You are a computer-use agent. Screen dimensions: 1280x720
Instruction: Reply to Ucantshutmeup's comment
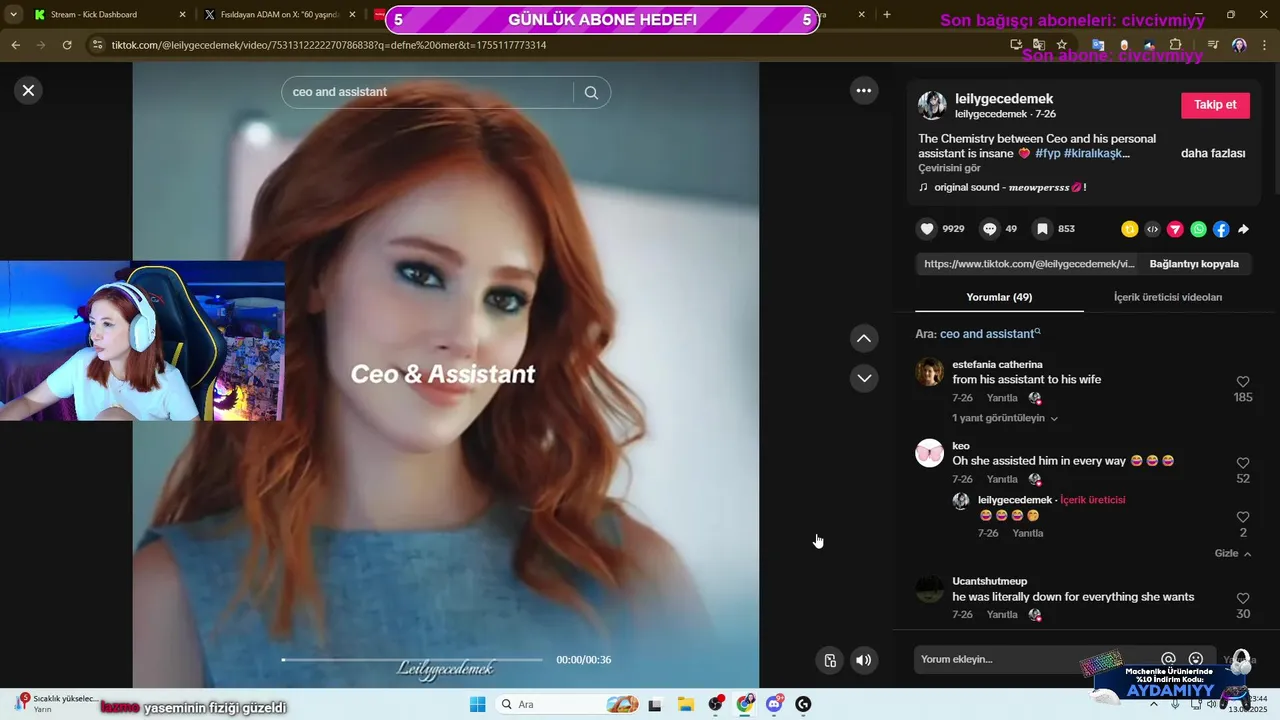coord(1002,614)
